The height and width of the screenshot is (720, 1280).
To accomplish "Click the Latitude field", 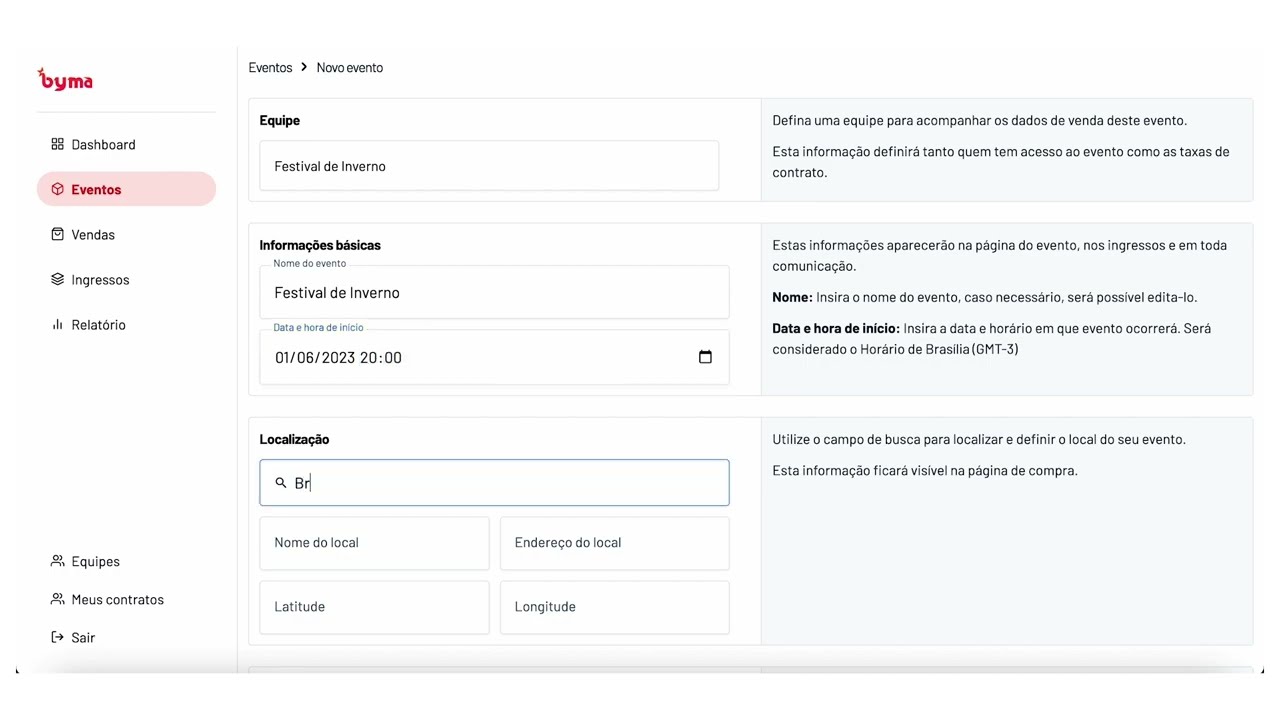I will tap(374, 607).
